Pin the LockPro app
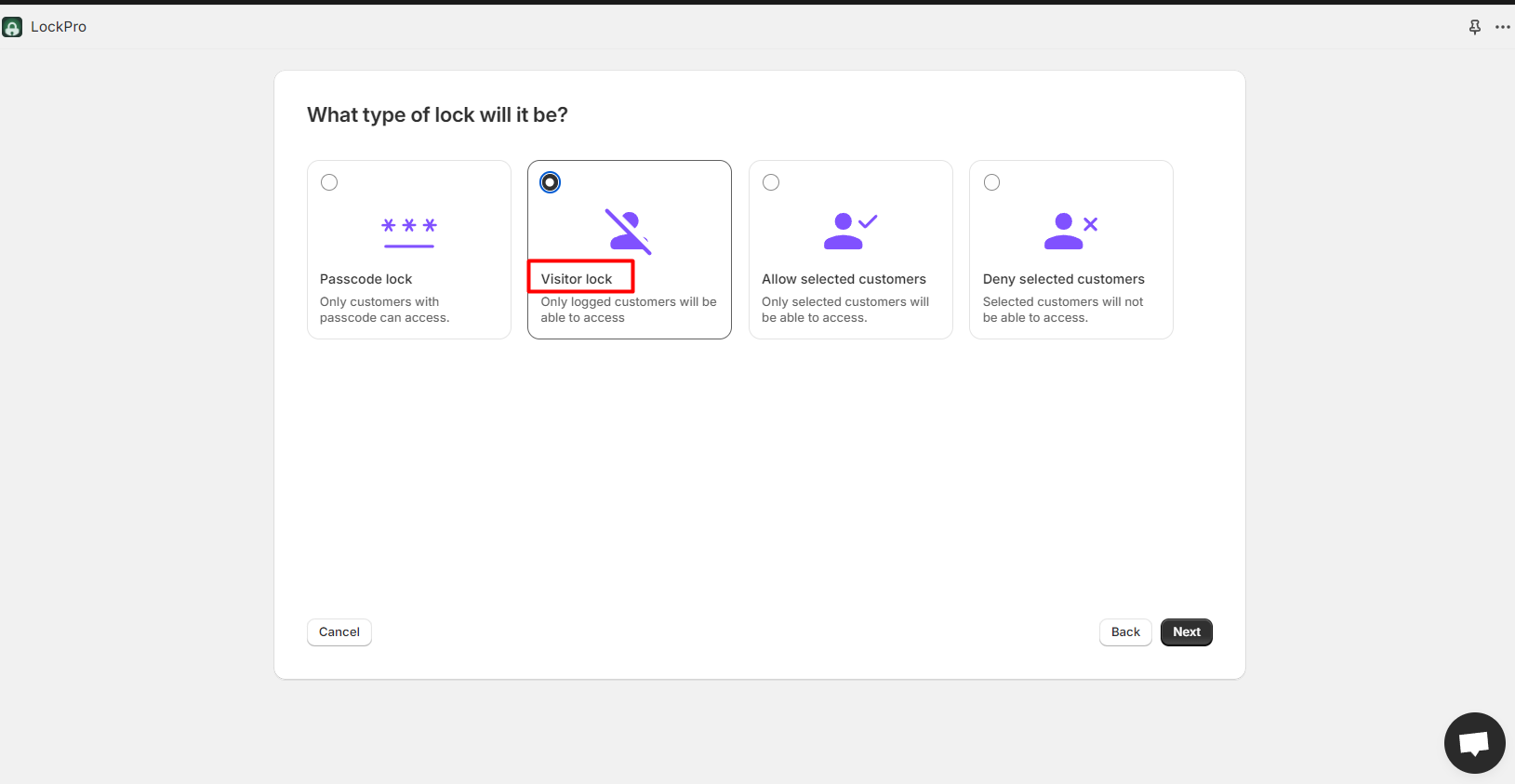This screenshot has width=1515, height=784. (x=1474, y=27)
